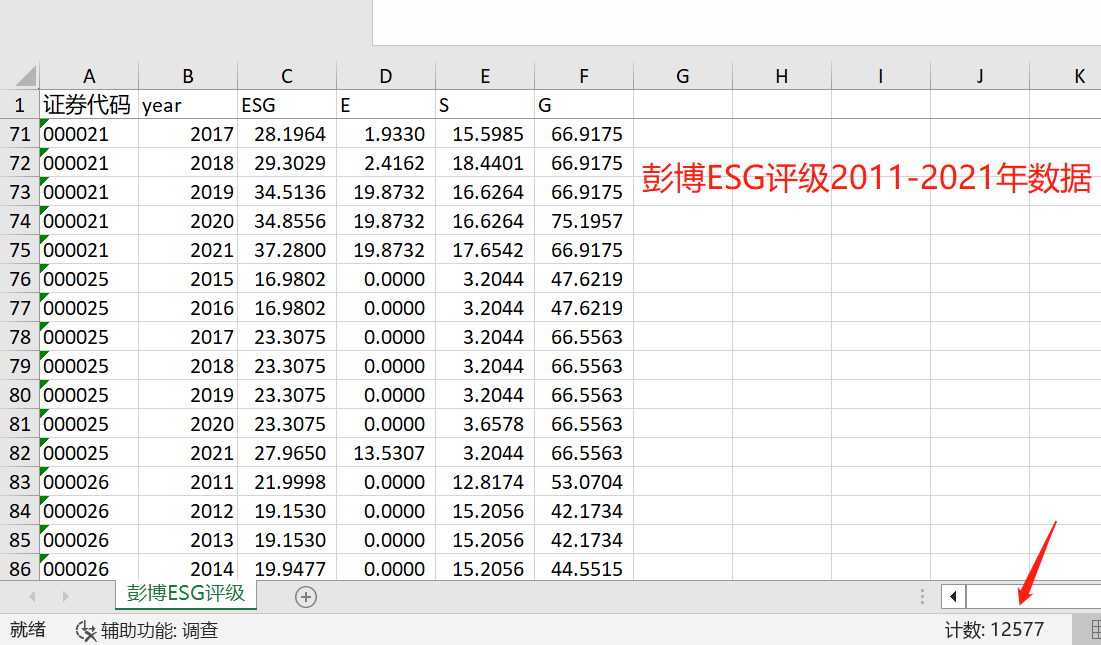
Task: Click the S header cell in E1
Action: click(x=485, y=105)
